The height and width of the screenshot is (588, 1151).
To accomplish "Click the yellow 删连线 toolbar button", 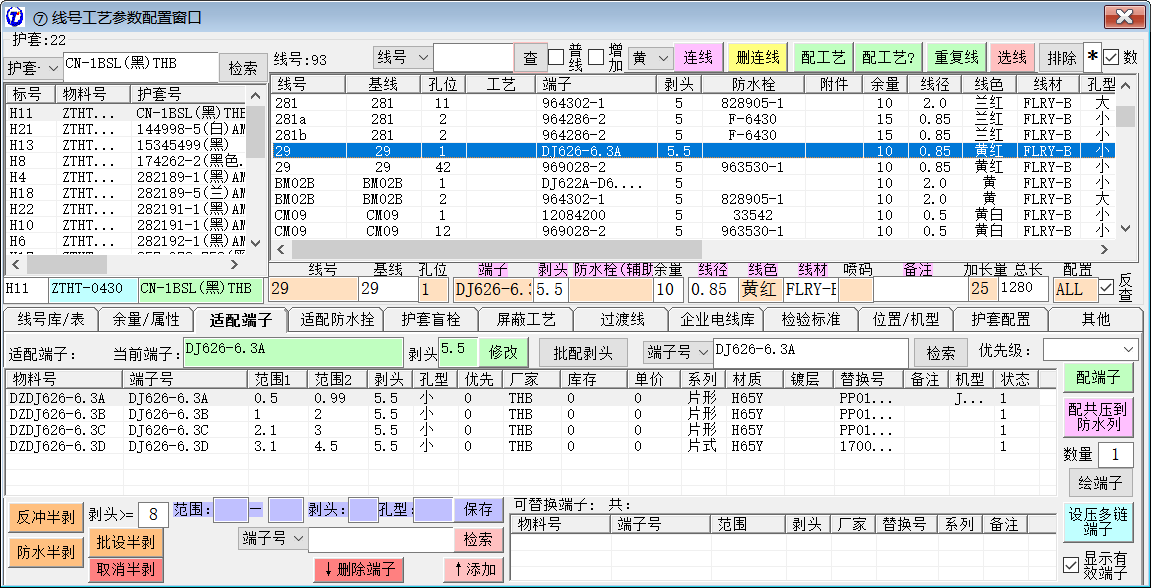I will point(757,58).
